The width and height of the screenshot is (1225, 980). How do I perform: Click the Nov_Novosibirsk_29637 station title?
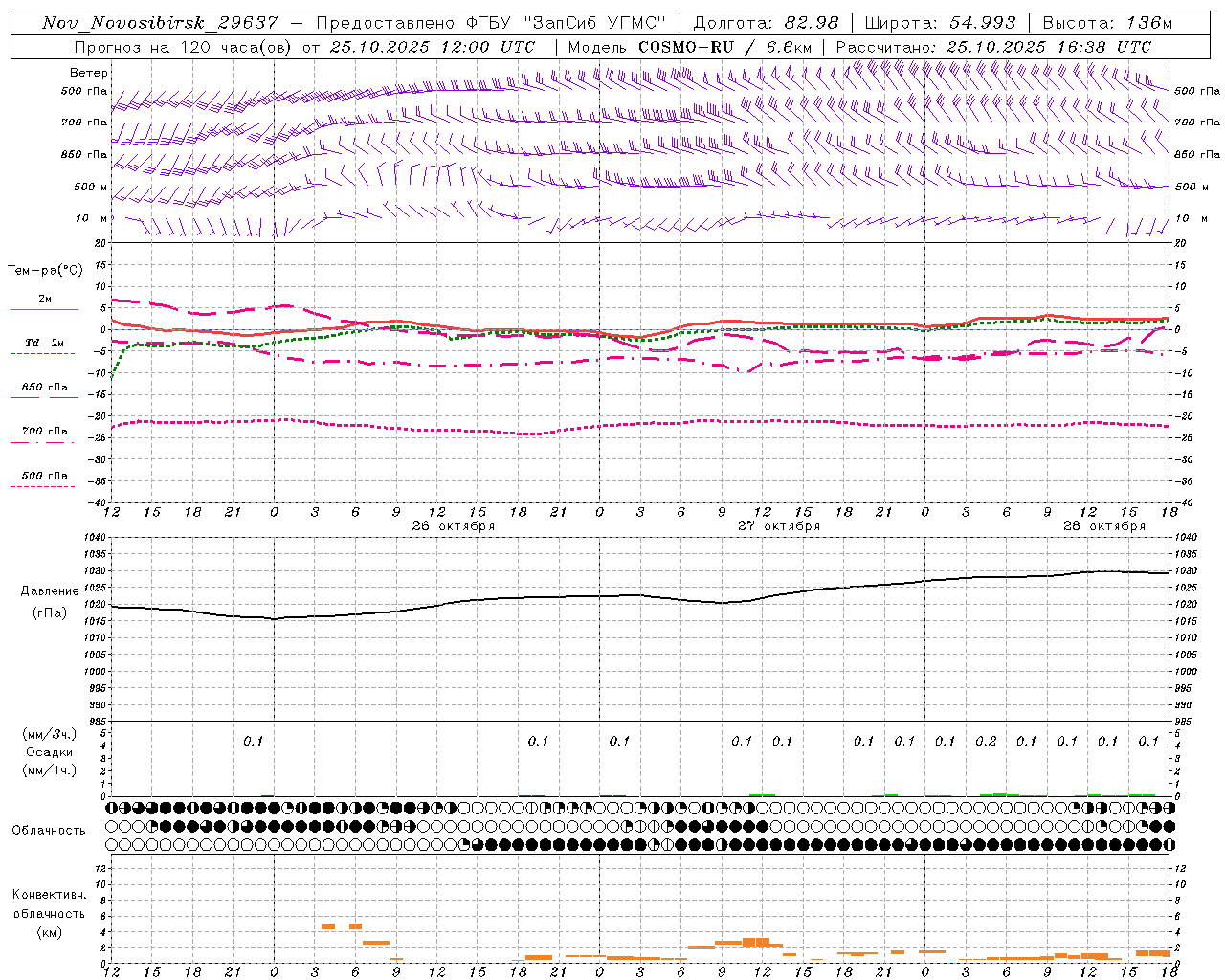(x=160, y=22)
